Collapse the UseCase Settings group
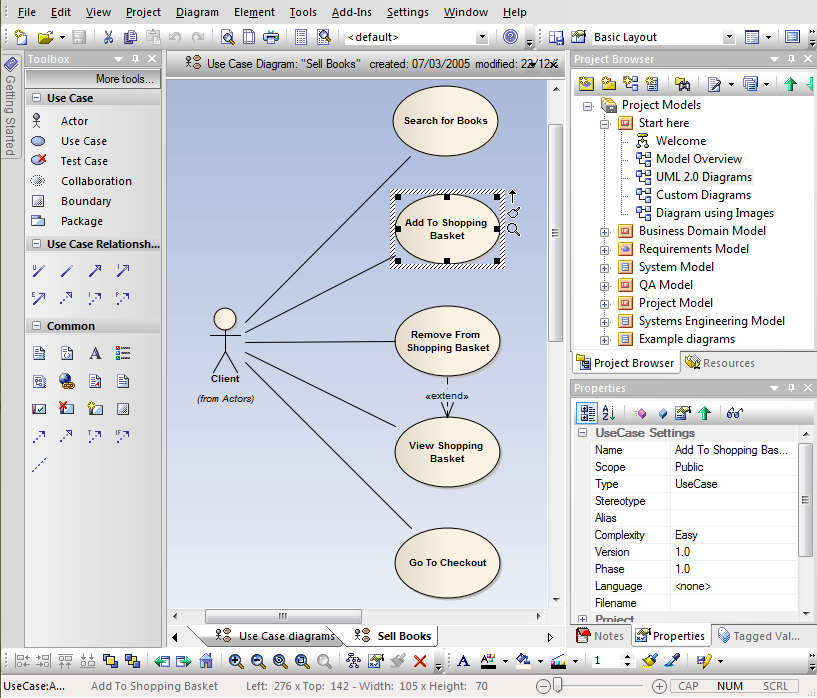817x698 pixels. 583,432
